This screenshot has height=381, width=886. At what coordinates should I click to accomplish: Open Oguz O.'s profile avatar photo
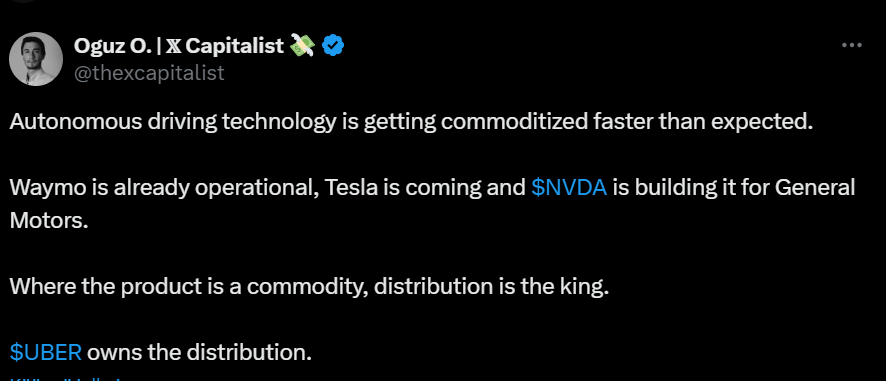(36, 59)
